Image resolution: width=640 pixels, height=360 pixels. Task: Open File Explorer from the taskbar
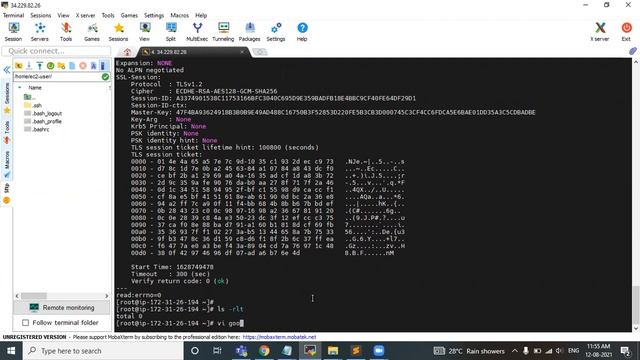pos(333,351)
